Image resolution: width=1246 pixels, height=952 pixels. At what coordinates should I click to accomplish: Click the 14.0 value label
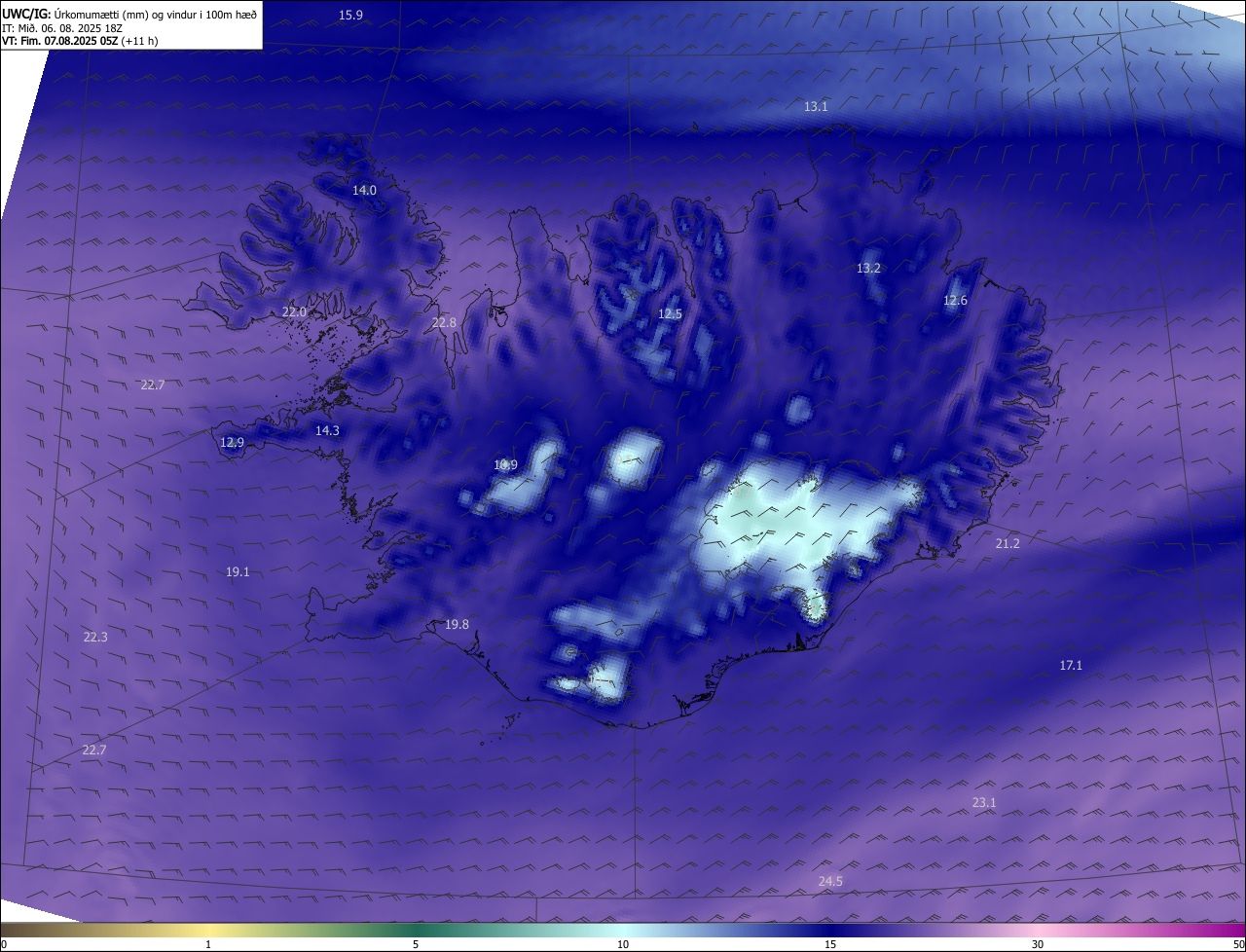coord(364,190)
